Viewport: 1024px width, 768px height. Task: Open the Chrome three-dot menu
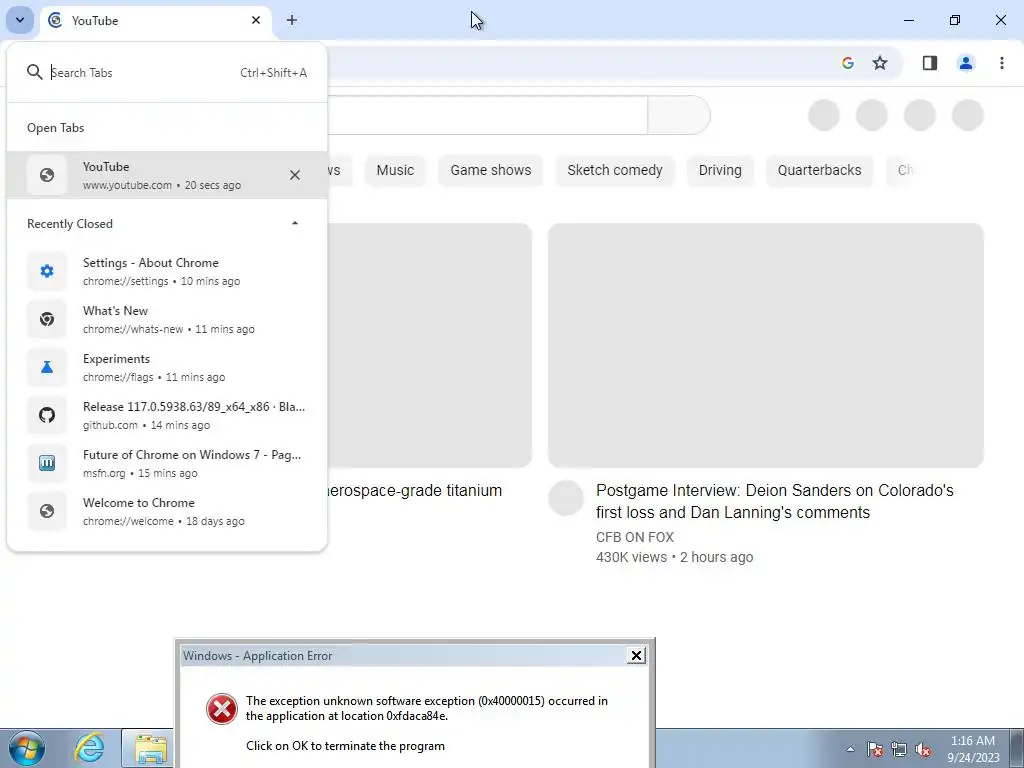point(1001,63)
